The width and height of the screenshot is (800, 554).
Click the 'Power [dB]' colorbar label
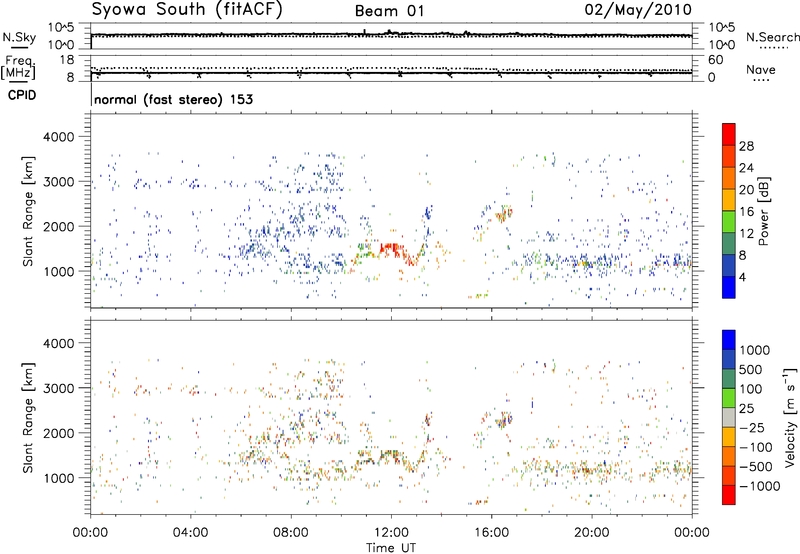pyautogui.click(x=764, y=211)
